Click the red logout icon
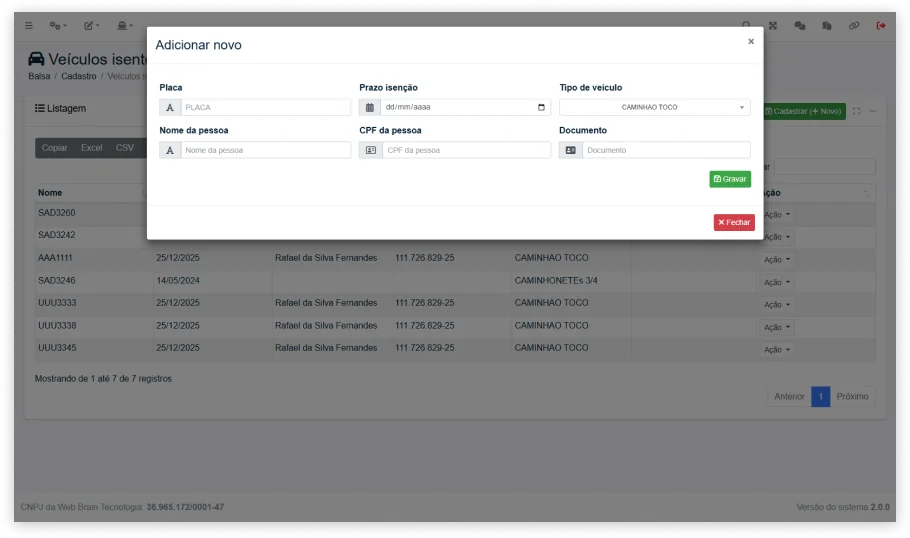The width and height of the screenshot is (910, 538). point(881,26)
